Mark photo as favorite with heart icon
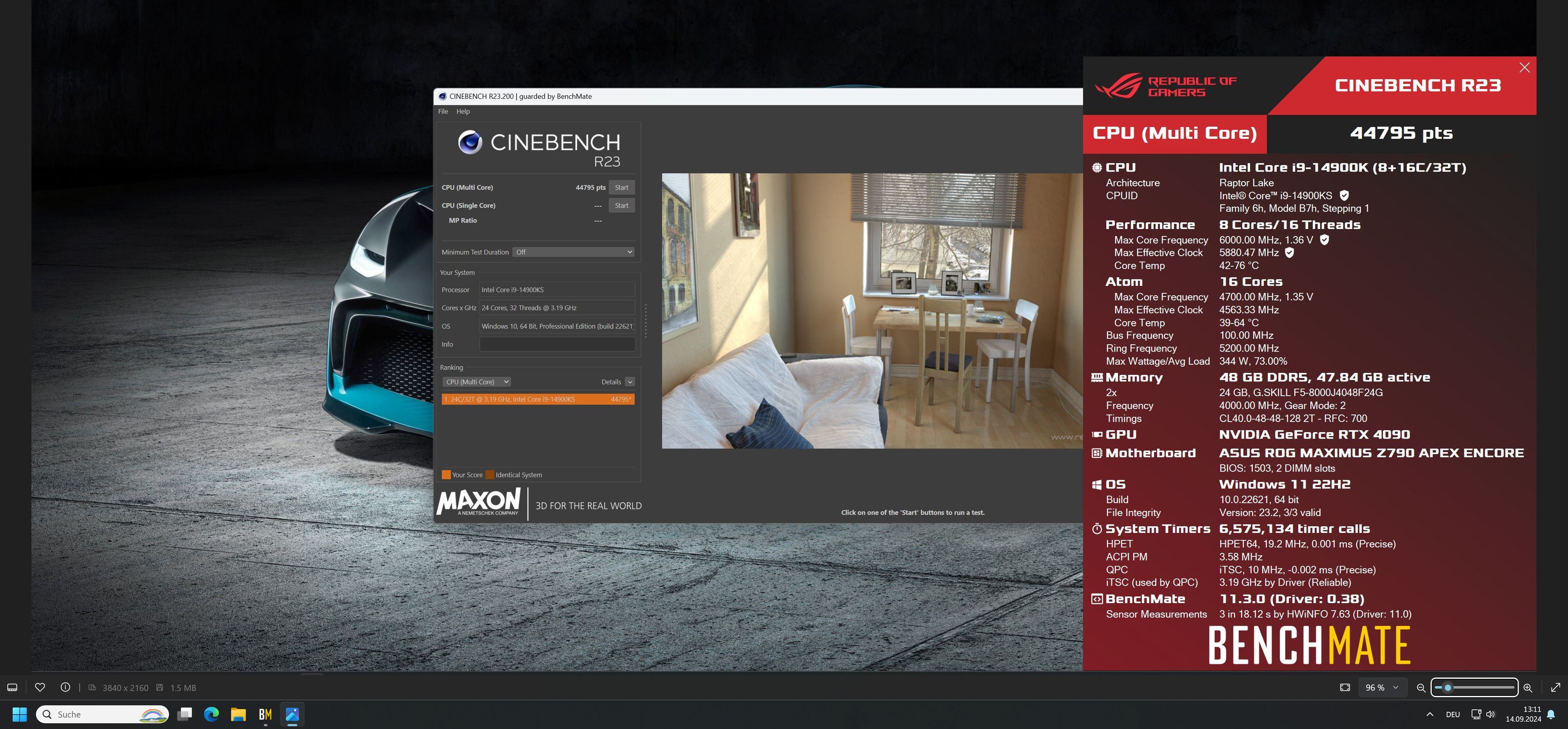 click(x=40, y=688)
